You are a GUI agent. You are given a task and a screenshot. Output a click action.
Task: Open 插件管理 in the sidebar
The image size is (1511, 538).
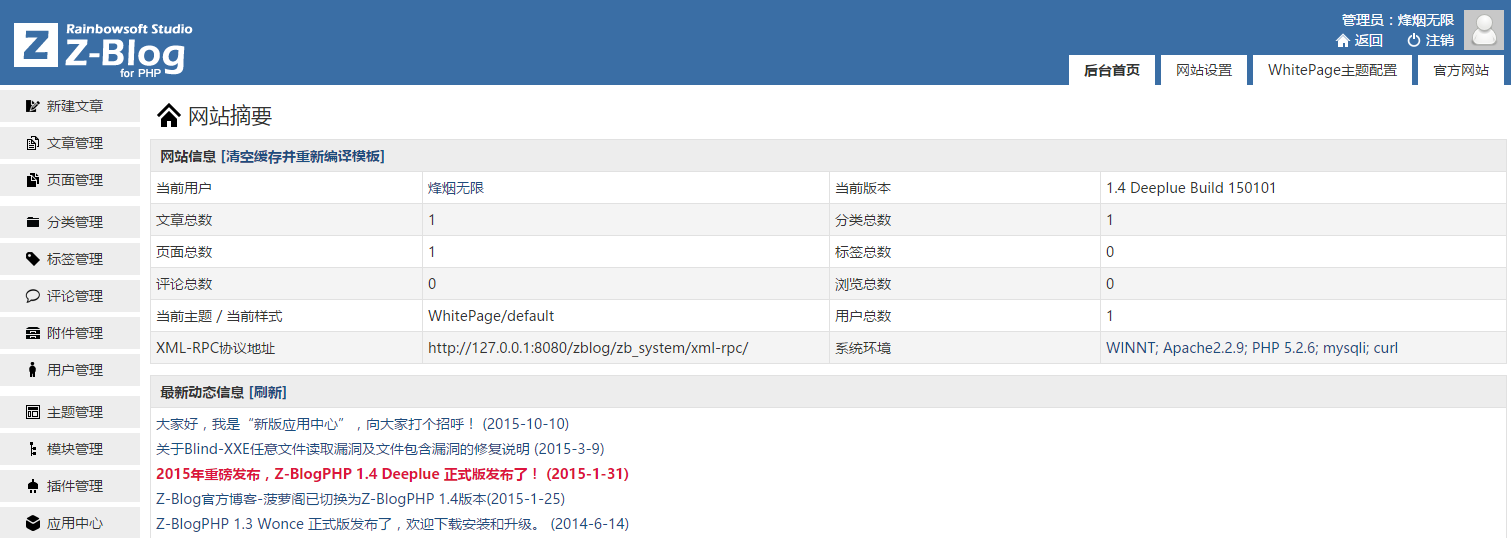(x=70, y=486)
